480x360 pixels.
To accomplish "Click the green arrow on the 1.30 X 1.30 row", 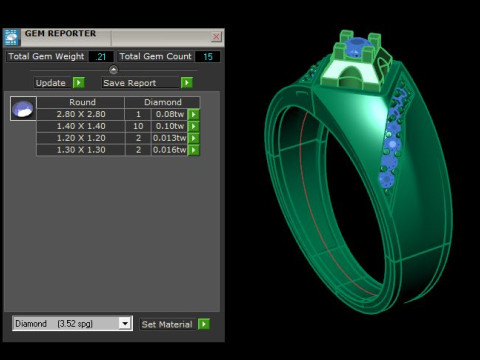I will click(x=194, y=150).
